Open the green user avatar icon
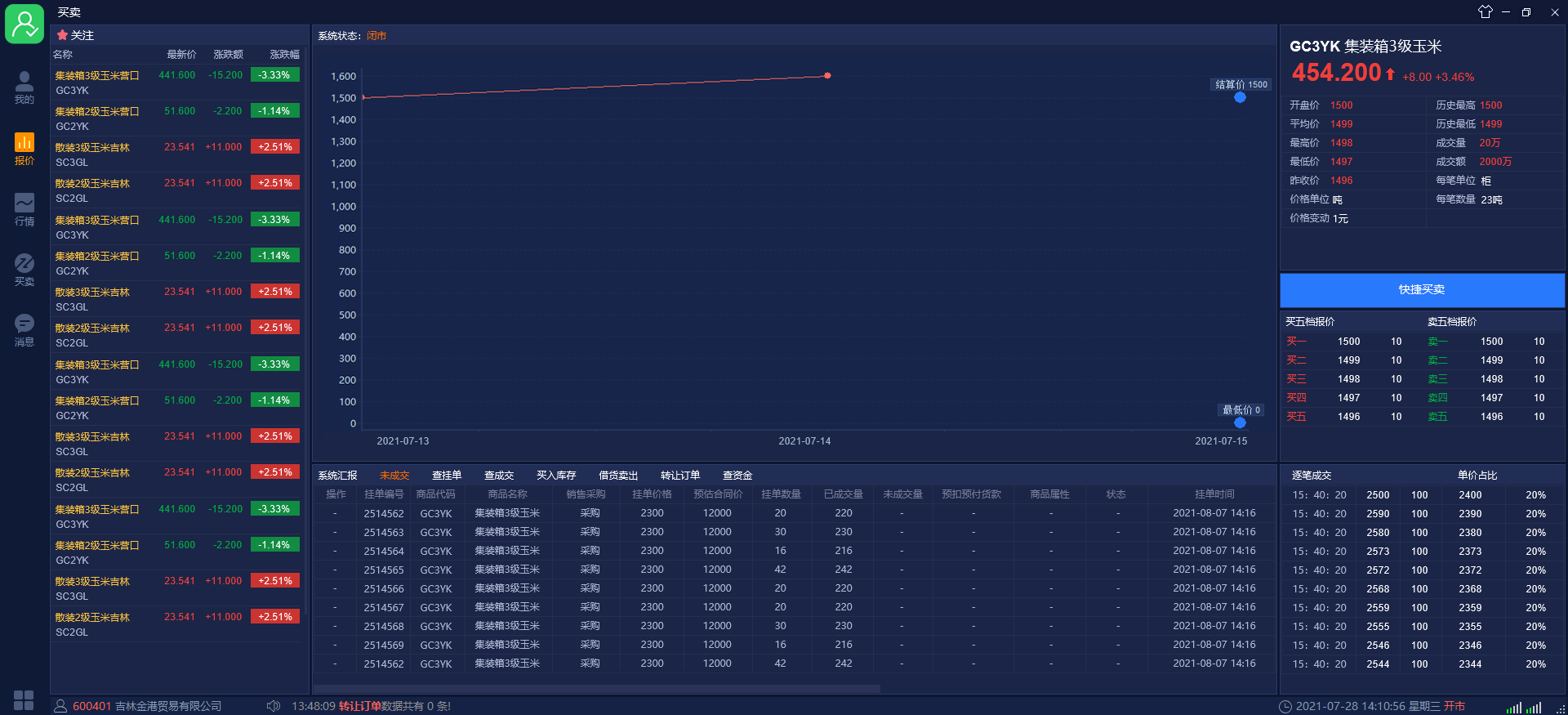Screen dimensions: 1568x715 coord(24,24)
